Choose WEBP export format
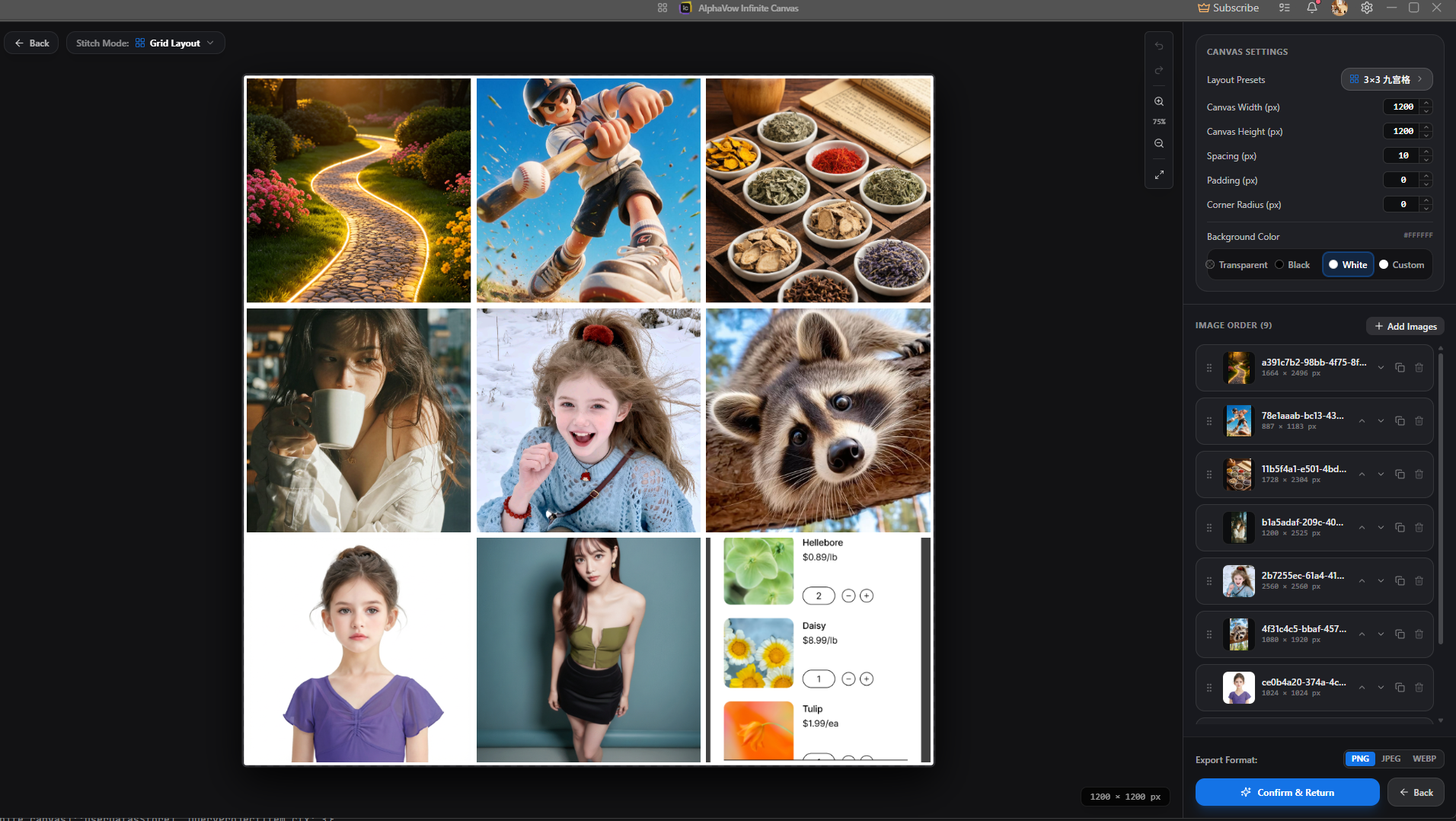Viewport: 1456px width, 821px height. coord(1424,759)
